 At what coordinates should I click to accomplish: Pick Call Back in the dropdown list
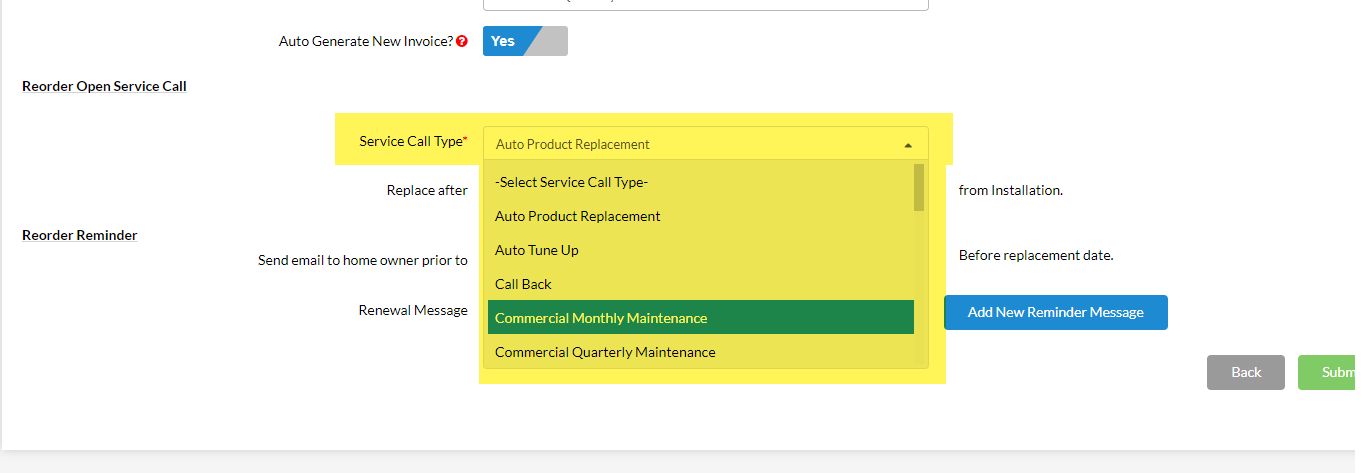tap(700, 284)
